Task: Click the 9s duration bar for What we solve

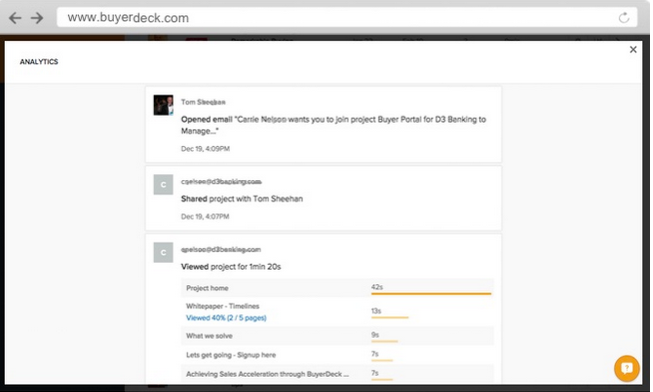Action: [x=384, y=342]
